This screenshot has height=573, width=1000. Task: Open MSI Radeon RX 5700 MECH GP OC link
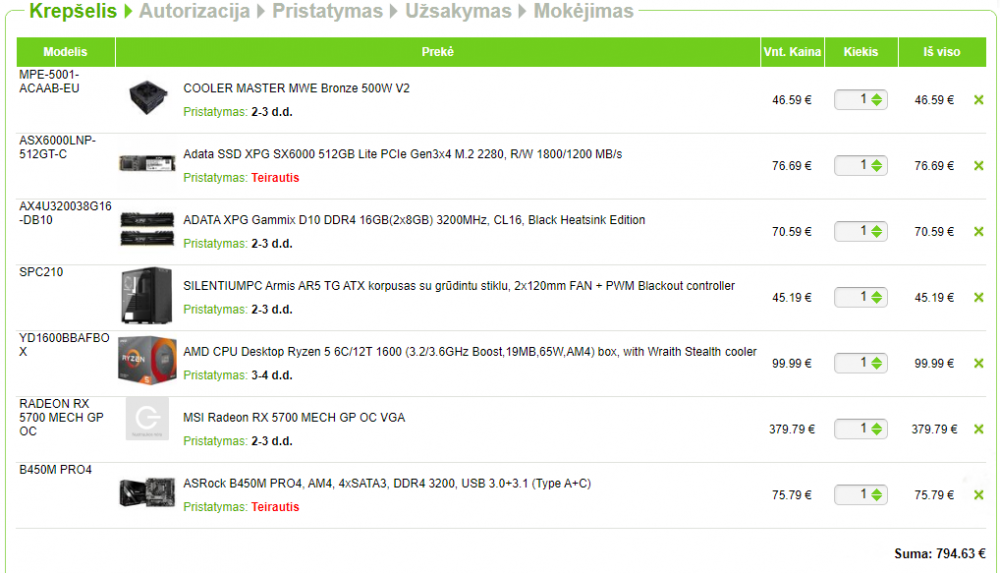[x=294, y=417]
